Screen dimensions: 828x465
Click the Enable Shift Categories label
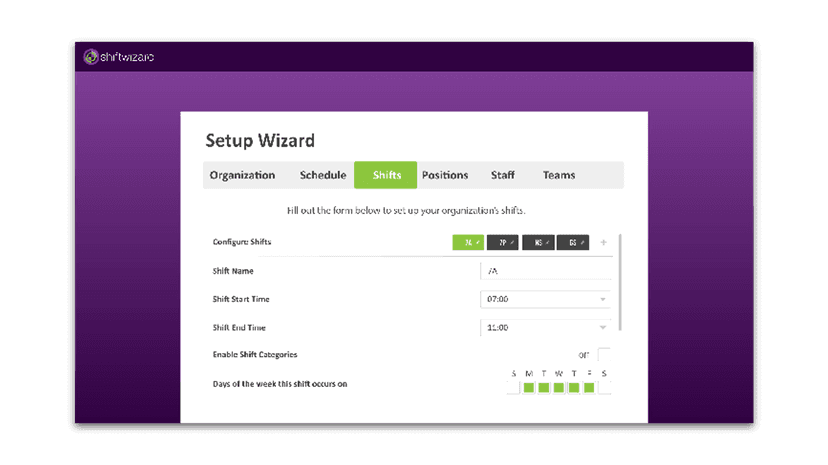[x=255, y=355]
